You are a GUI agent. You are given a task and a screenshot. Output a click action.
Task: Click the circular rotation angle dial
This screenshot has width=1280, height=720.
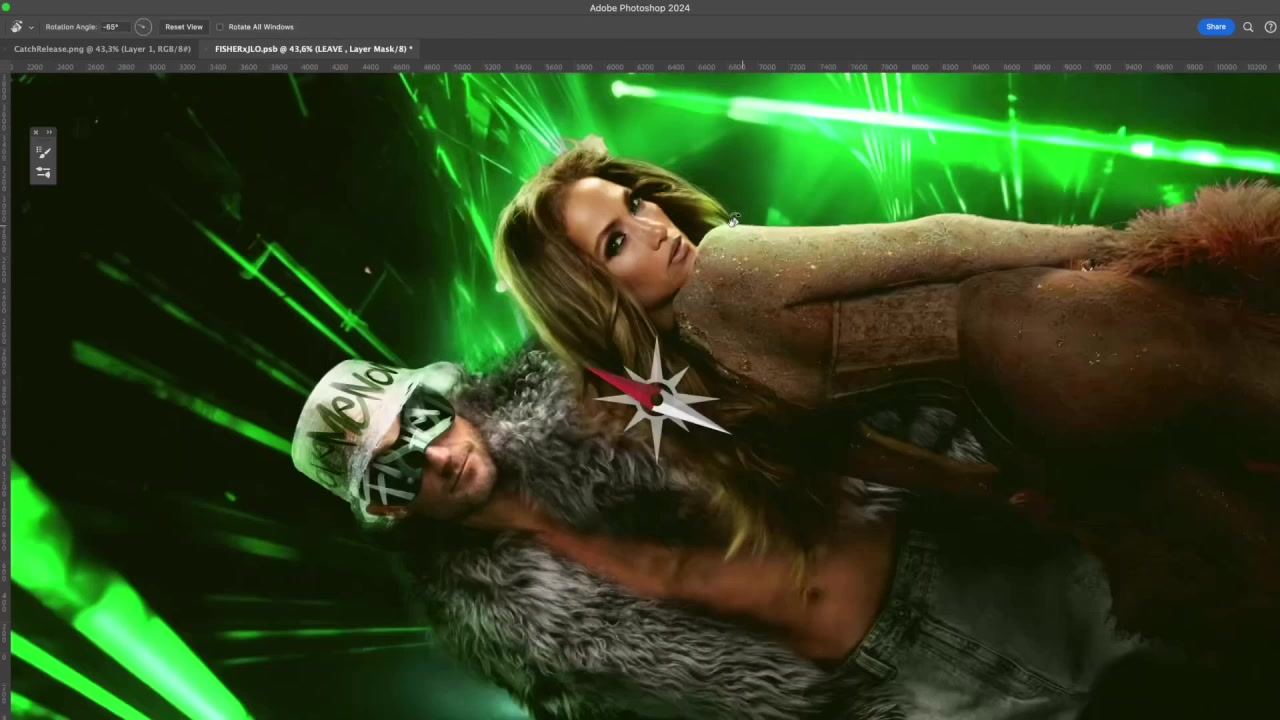143,27
